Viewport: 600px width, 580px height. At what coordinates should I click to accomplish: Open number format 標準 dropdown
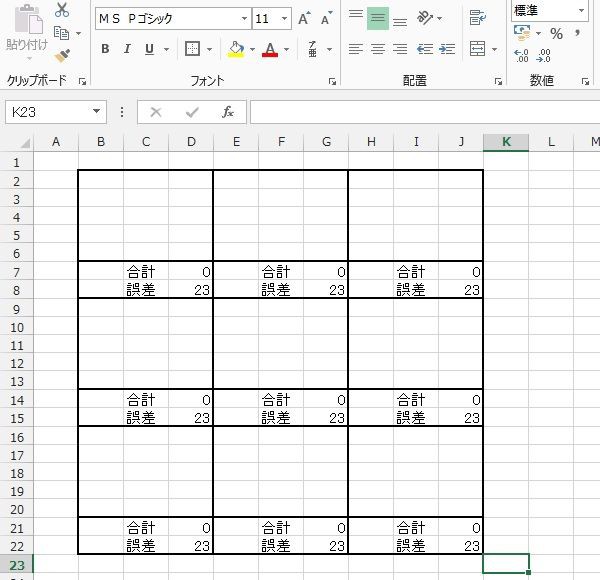[582, 10]
